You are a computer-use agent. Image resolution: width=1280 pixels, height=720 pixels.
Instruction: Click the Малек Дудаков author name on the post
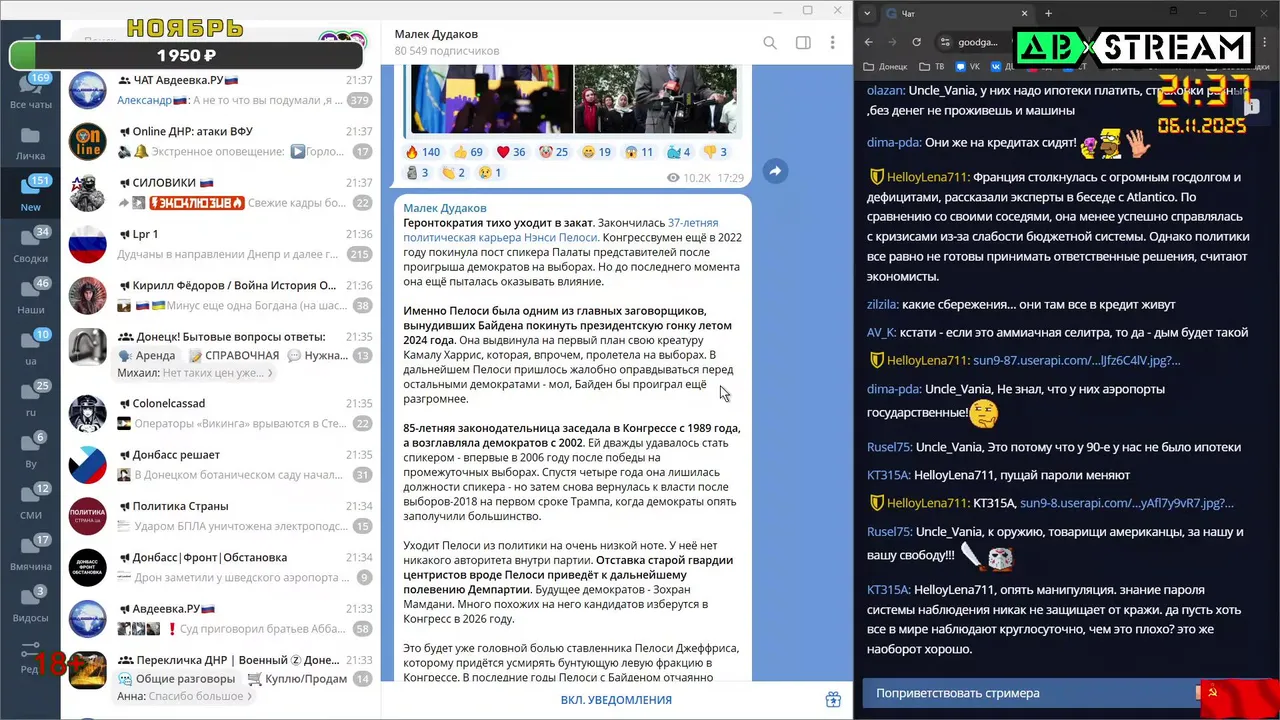click(x=445, y=208)
